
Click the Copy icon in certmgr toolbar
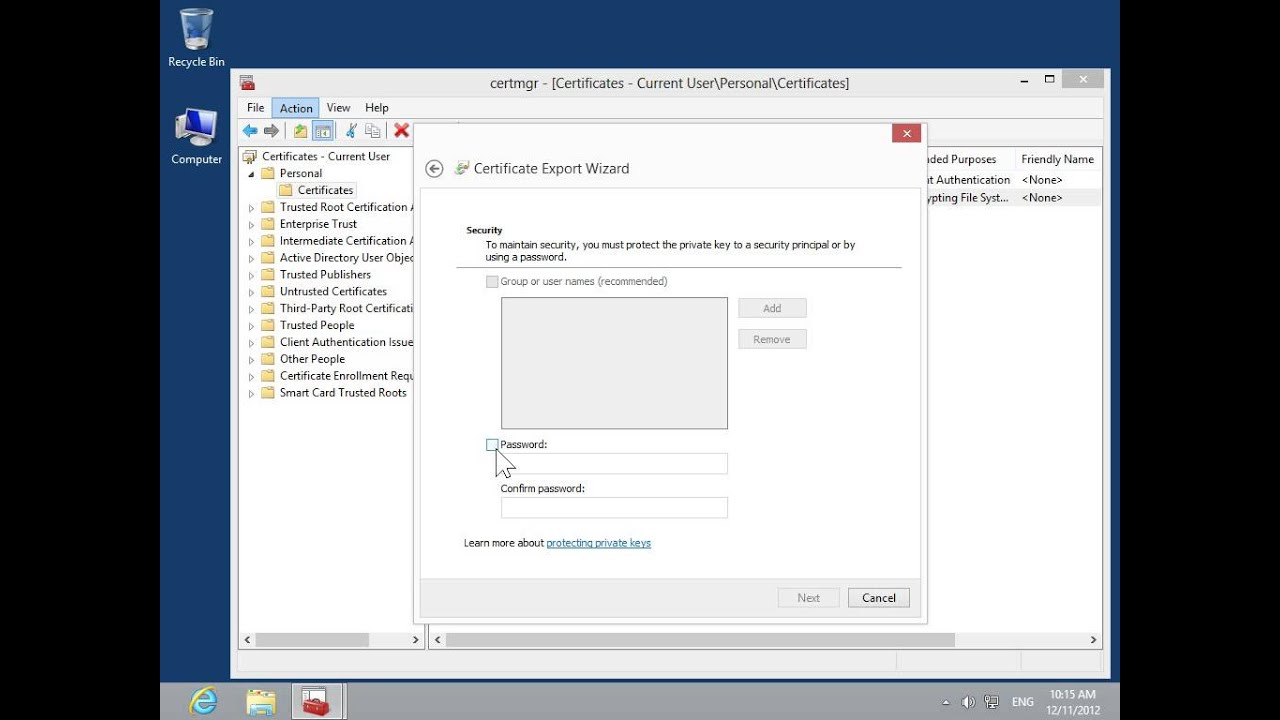[373, 131]
